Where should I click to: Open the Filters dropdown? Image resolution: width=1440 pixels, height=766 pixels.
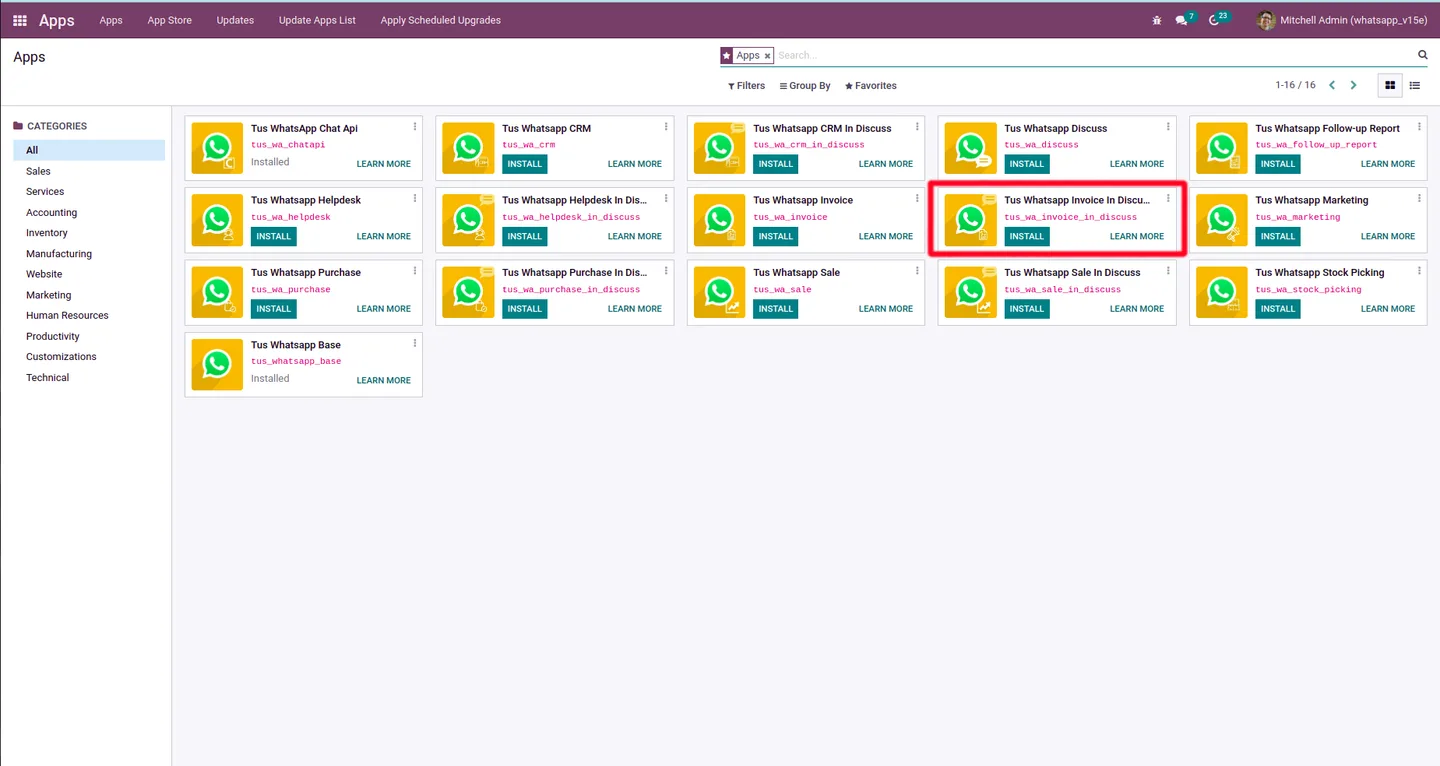[x=746, y=86]
